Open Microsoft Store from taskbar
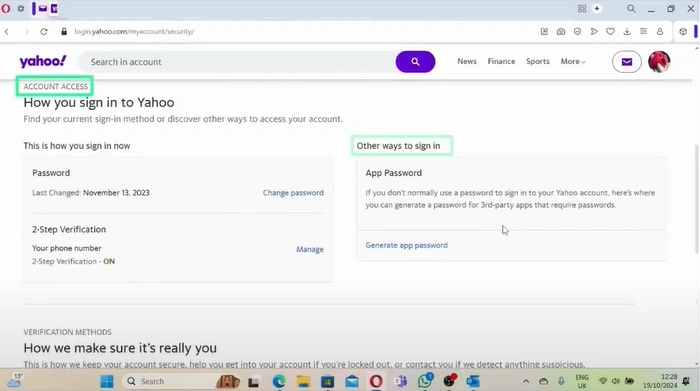The height and width of the screenshot is (391, 700). coord(327,381)
